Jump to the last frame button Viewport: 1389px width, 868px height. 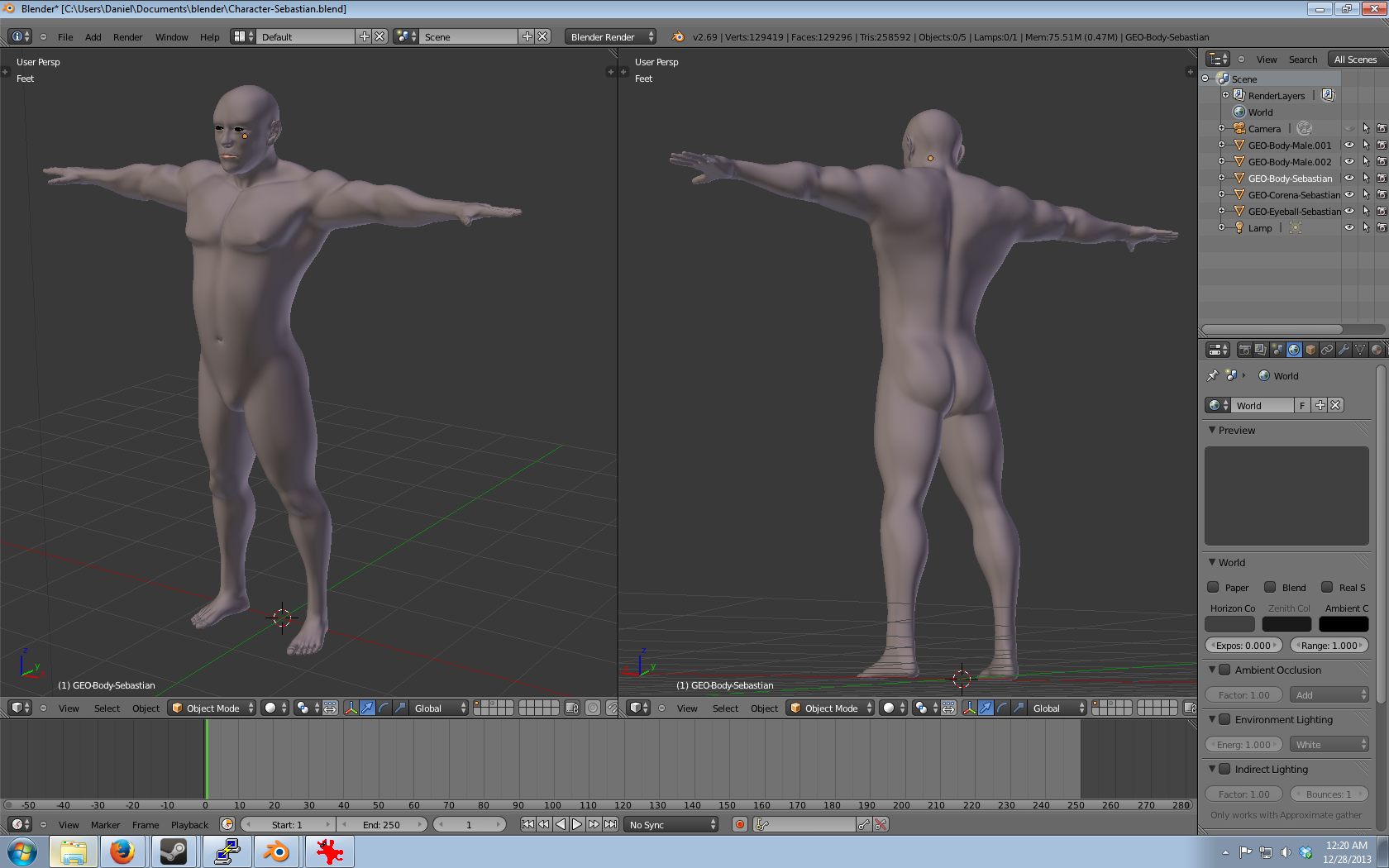point(610,824)
